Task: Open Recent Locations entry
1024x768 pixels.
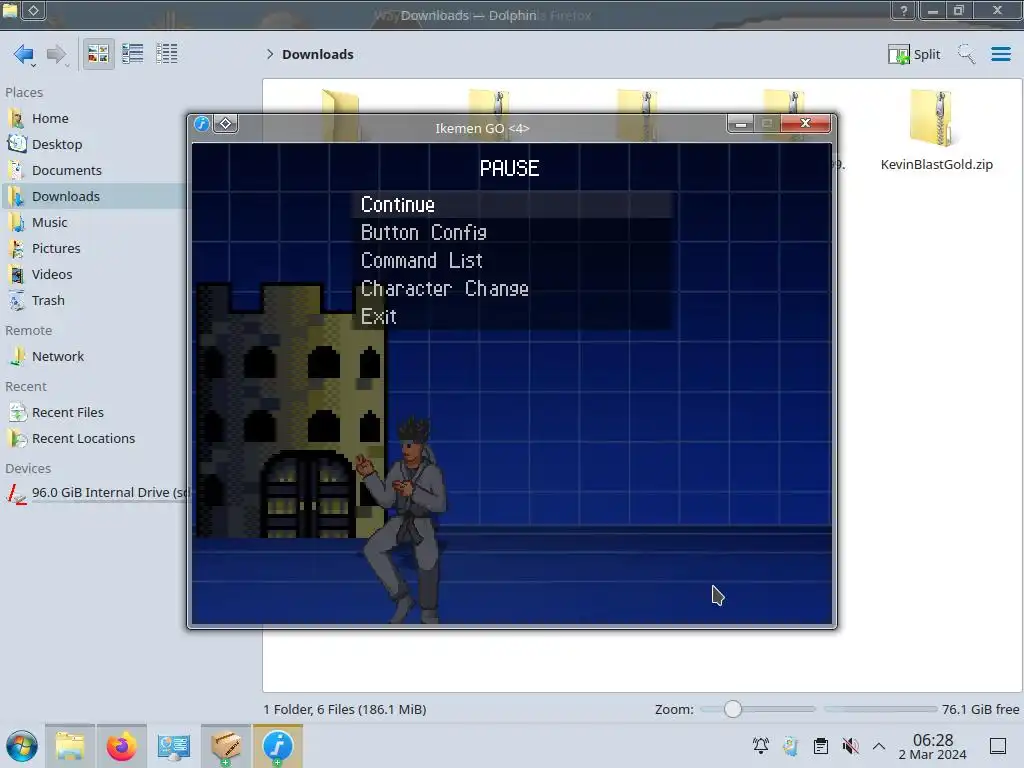Action: pos(83,439)
